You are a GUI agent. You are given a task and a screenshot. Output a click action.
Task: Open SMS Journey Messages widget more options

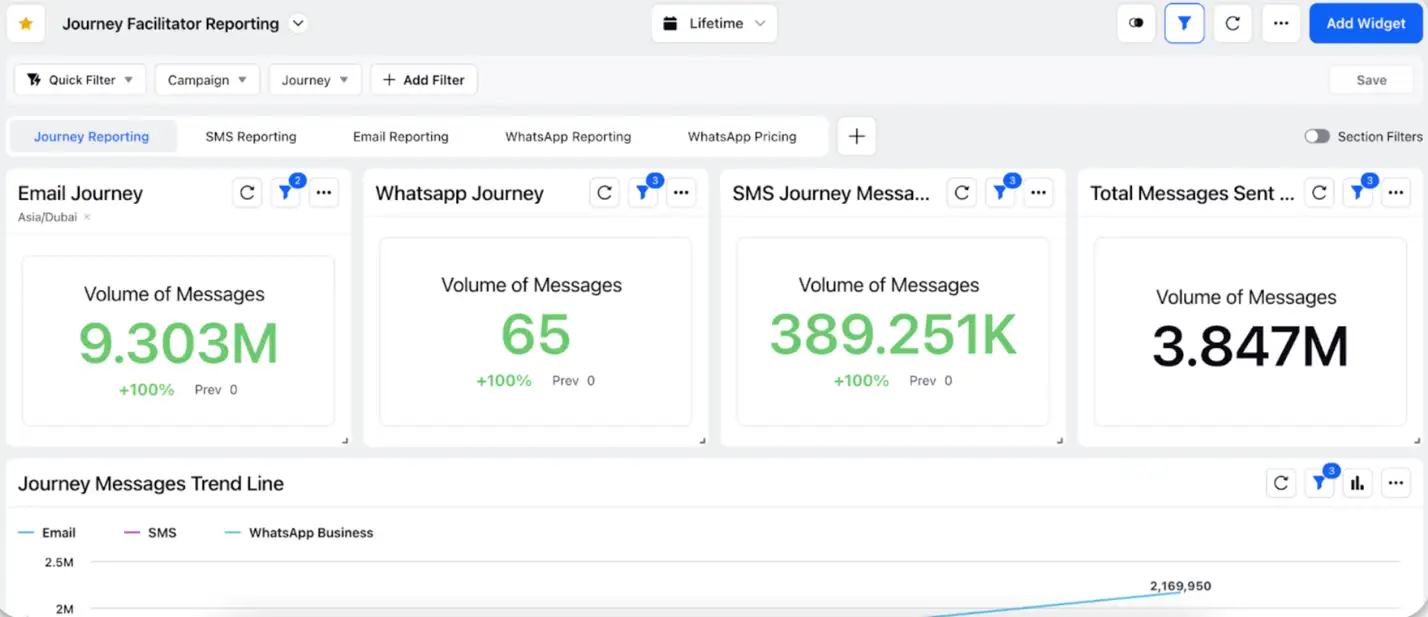[x=1039, y=193]
